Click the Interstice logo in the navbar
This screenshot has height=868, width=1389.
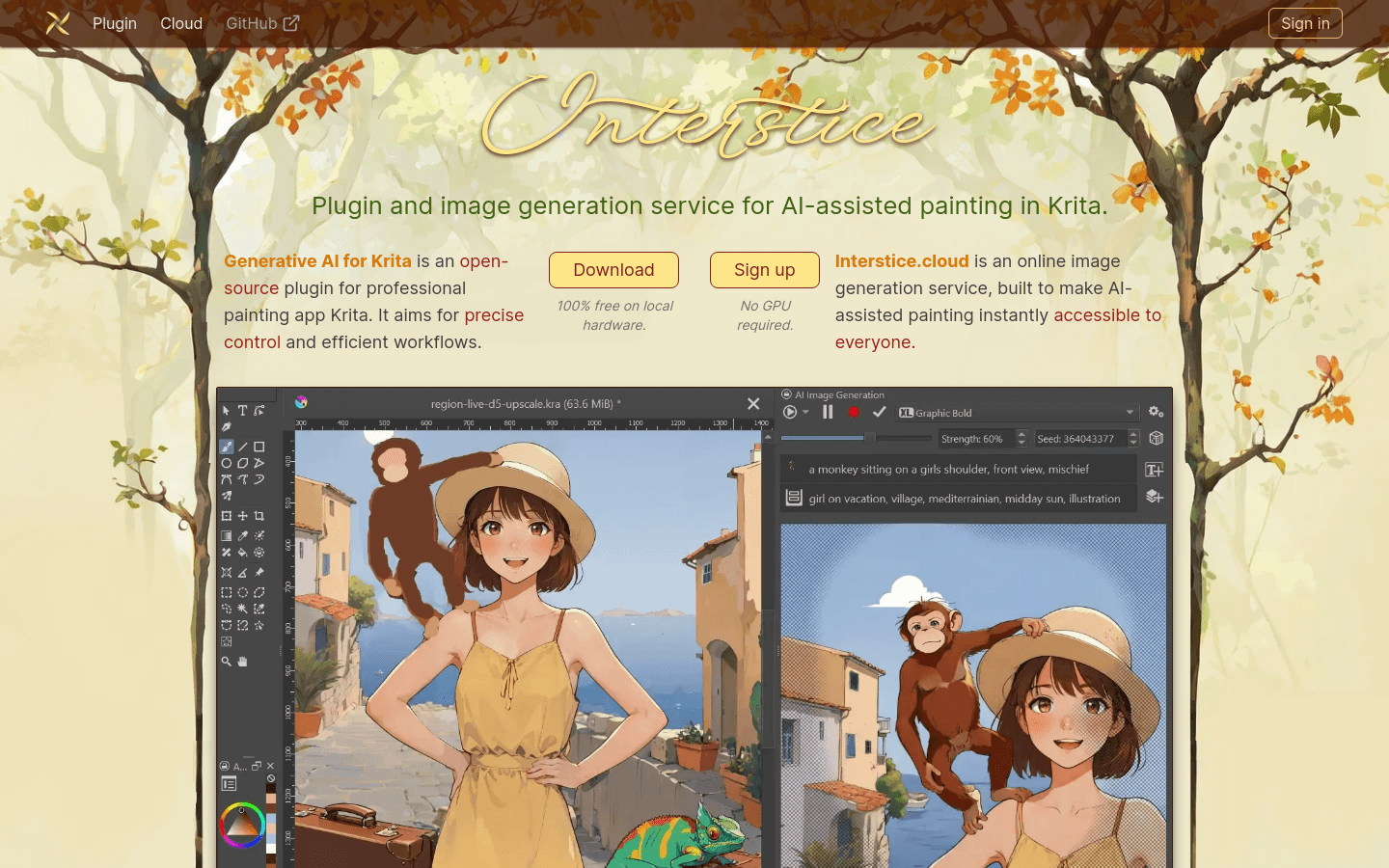click(x=58, y=23)
